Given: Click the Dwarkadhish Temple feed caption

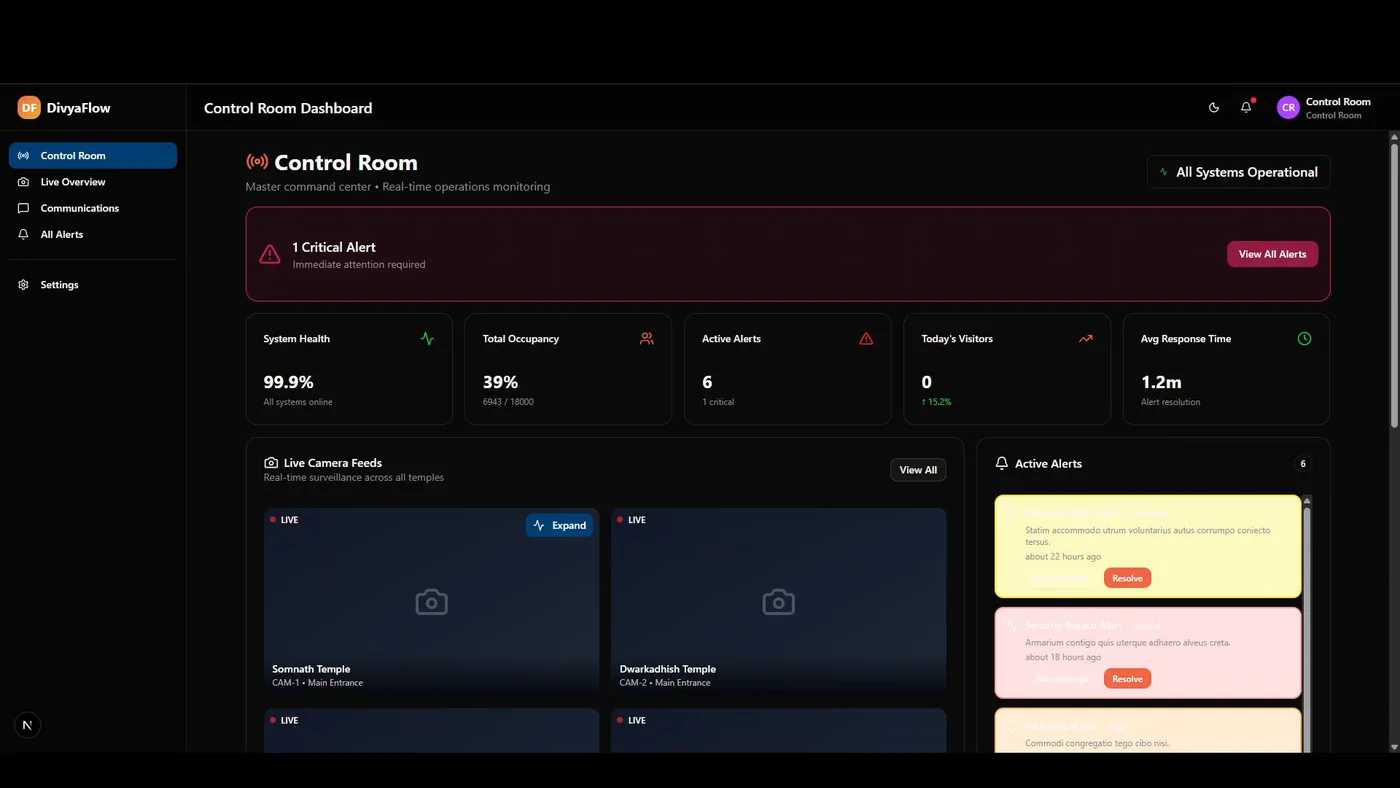Looking at the screenshot, I should pyautogui.click(x=667, y=675).
